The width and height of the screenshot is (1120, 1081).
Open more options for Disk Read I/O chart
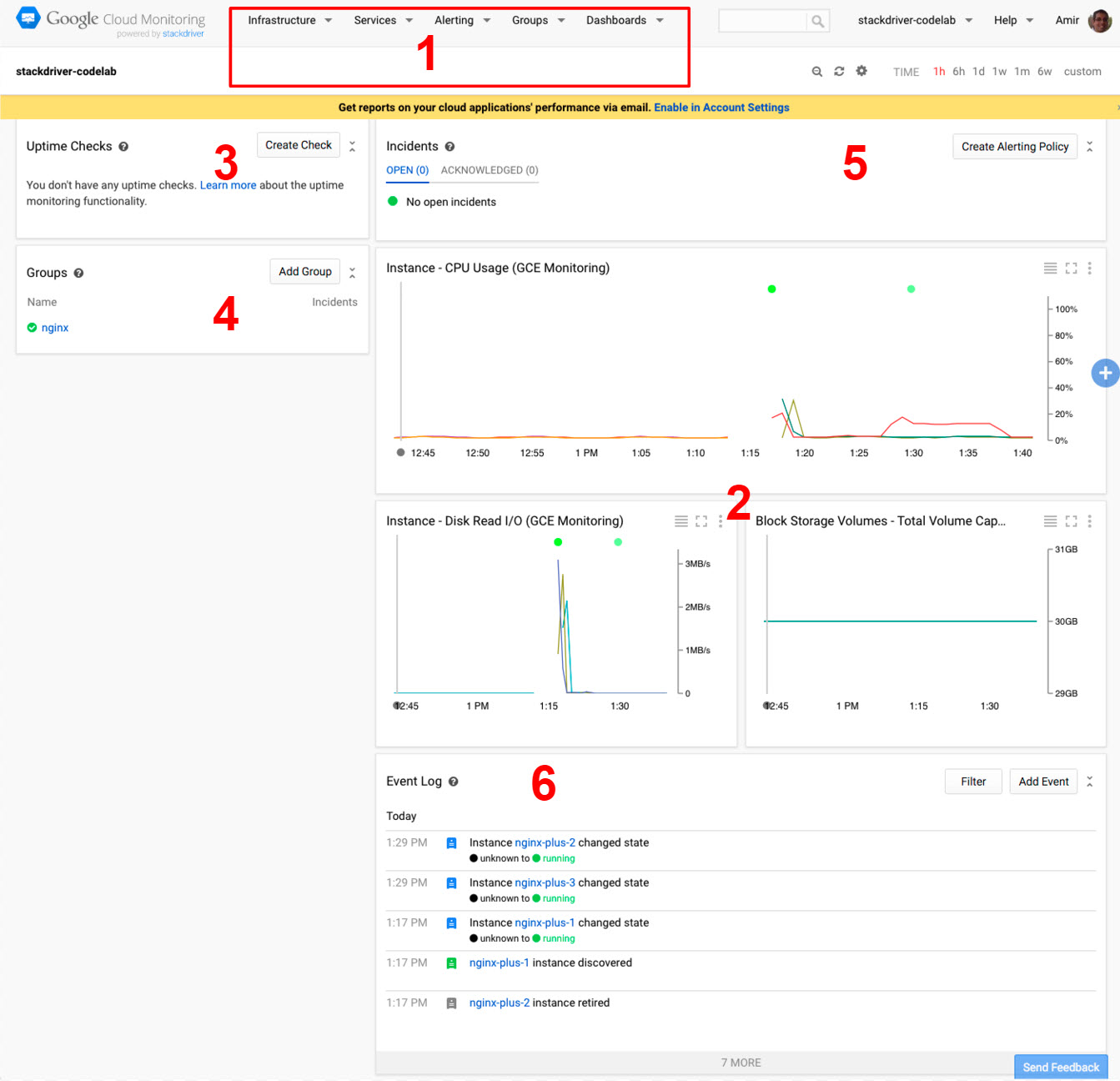point(721,521)
